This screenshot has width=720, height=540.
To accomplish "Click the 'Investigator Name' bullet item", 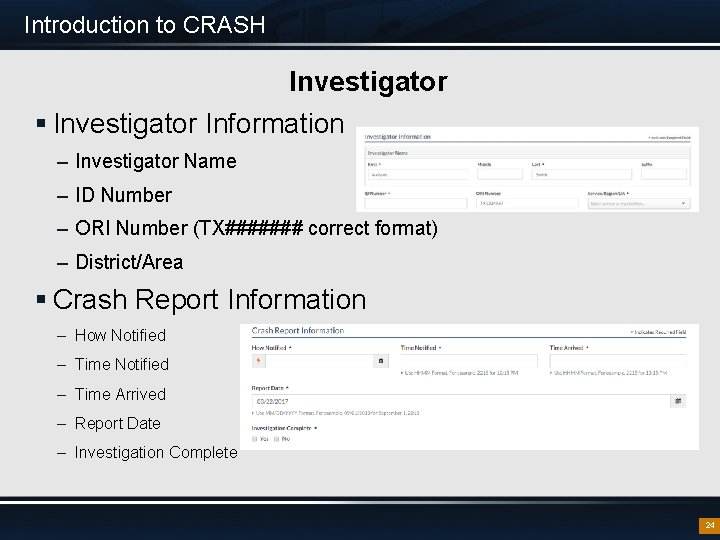I will [x=156, y=161].
